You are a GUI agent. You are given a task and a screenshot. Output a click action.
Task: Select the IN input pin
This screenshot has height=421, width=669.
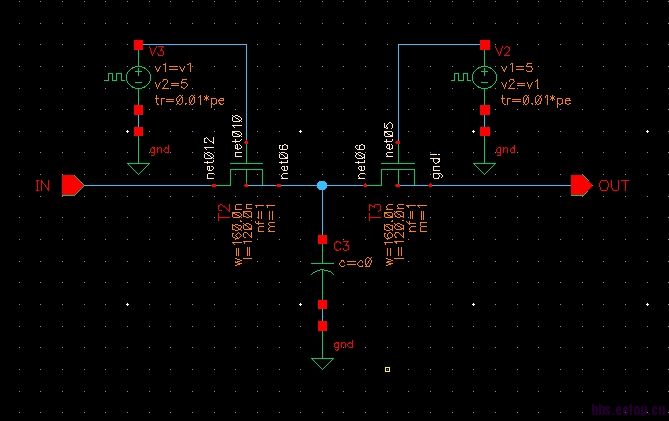point(73,186)
